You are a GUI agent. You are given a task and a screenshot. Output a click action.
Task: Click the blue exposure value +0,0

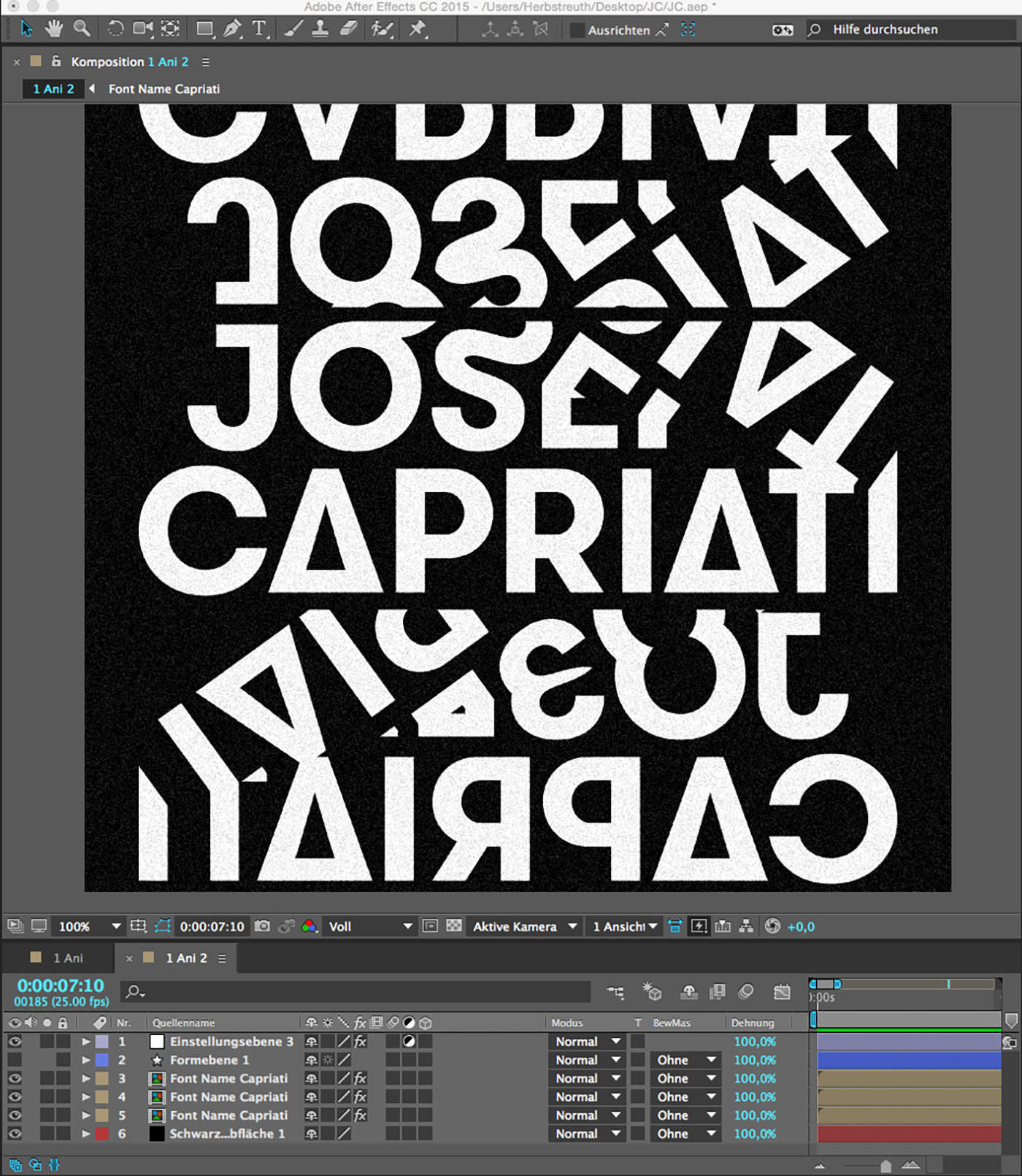tap(801, 926)
